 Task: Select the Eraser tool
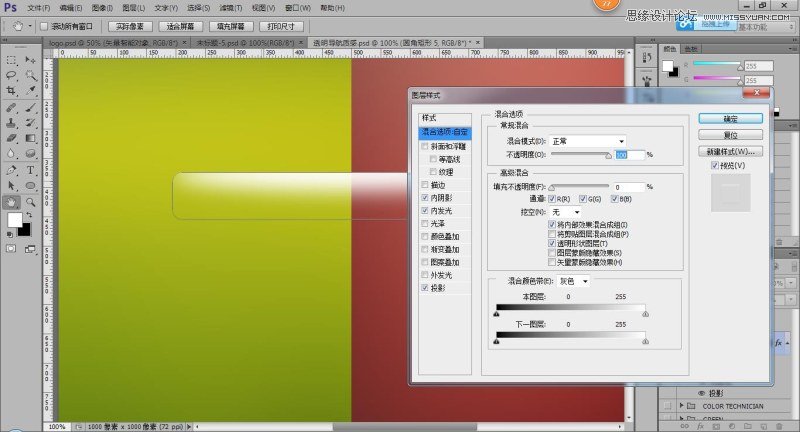11,138
